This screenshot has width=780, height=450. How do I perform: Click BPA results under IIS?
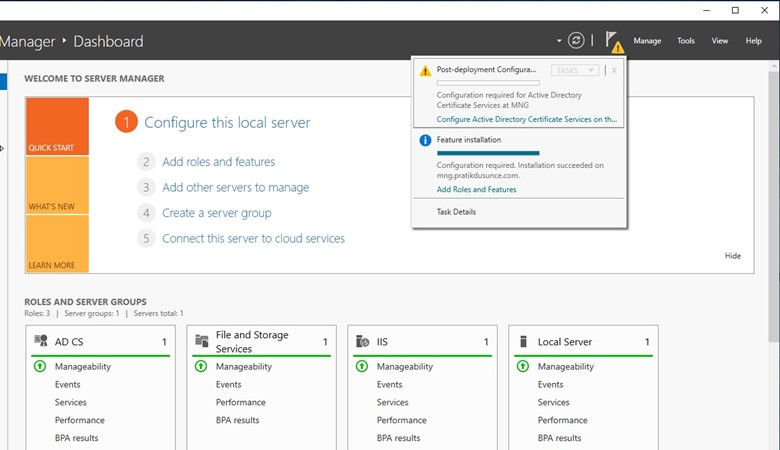tap(398, 438)
